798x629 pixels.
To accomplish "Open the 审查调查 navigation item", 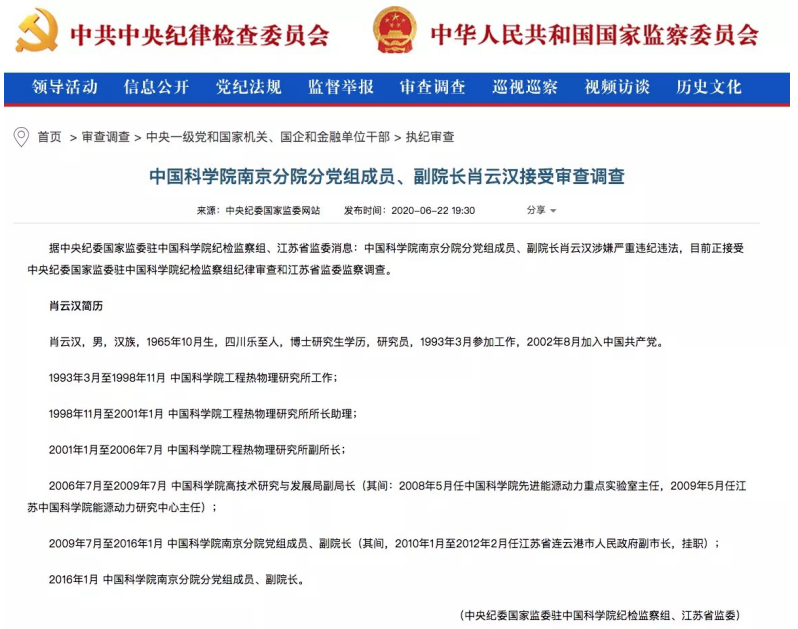I will click(433, 87).
